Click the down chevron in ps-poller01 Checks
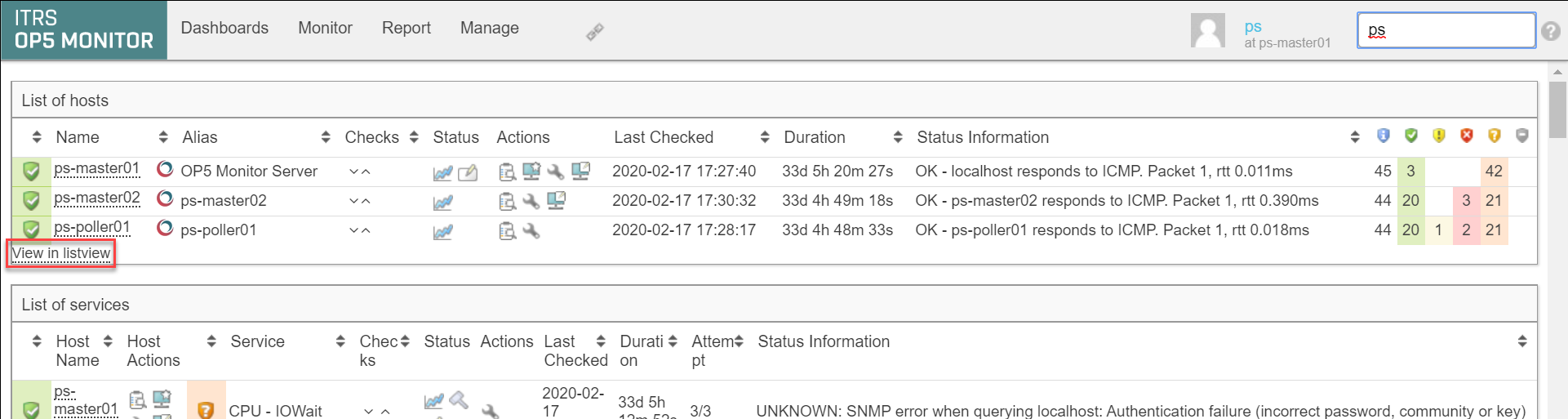Image resolution: width=1568 pixels, height=419 pixels. tap(353, 231)
